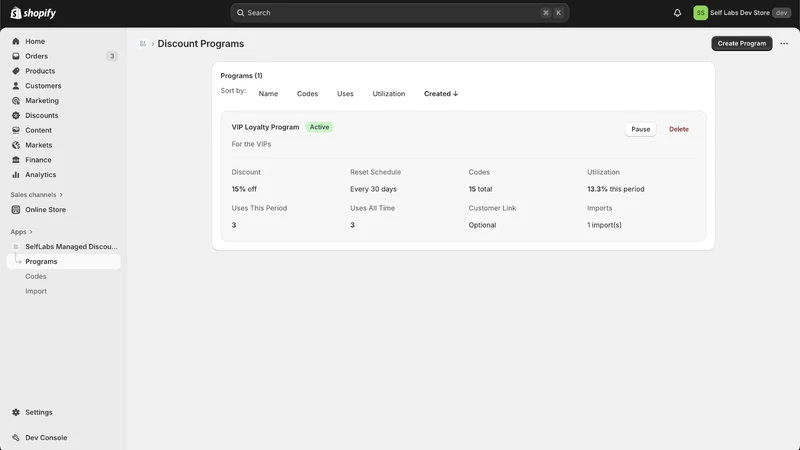Click the Content icon in sidebar
This screenshot has width=800, height=450.
[16, 130]
